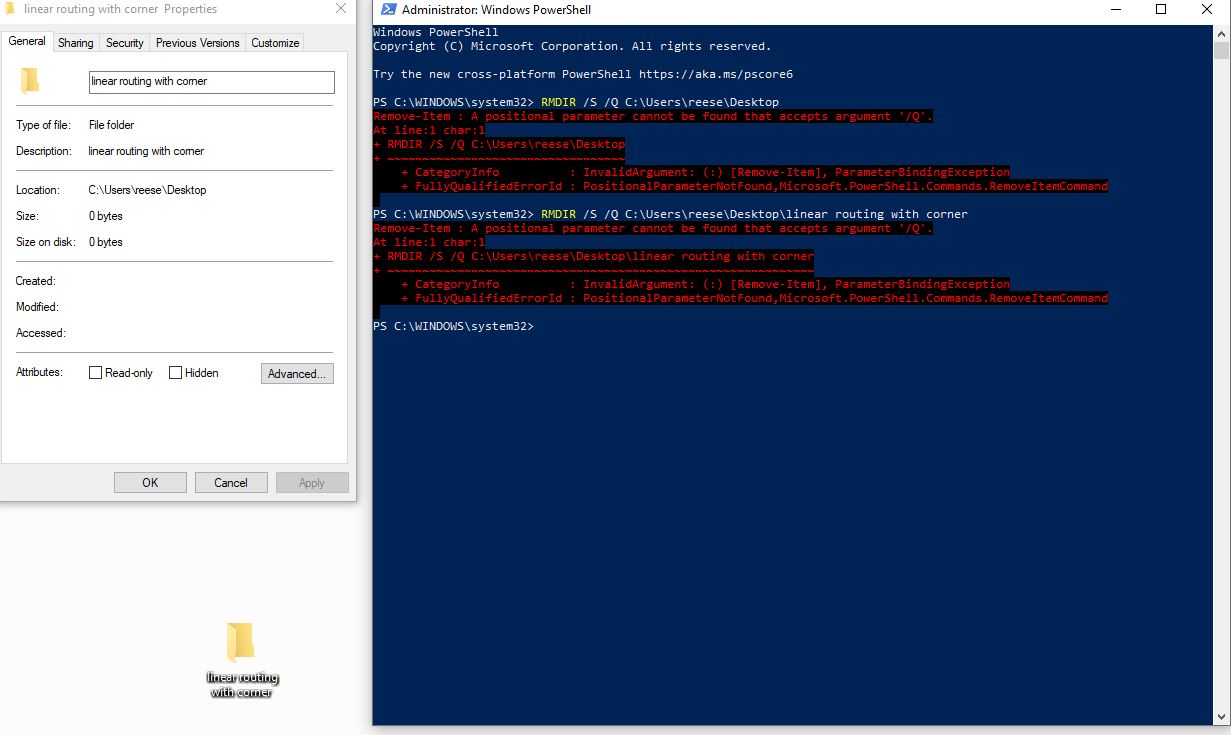The height and width of the screenshot is (735, 1231).
Task: Switch to the General tab
Action: point(27,42)
